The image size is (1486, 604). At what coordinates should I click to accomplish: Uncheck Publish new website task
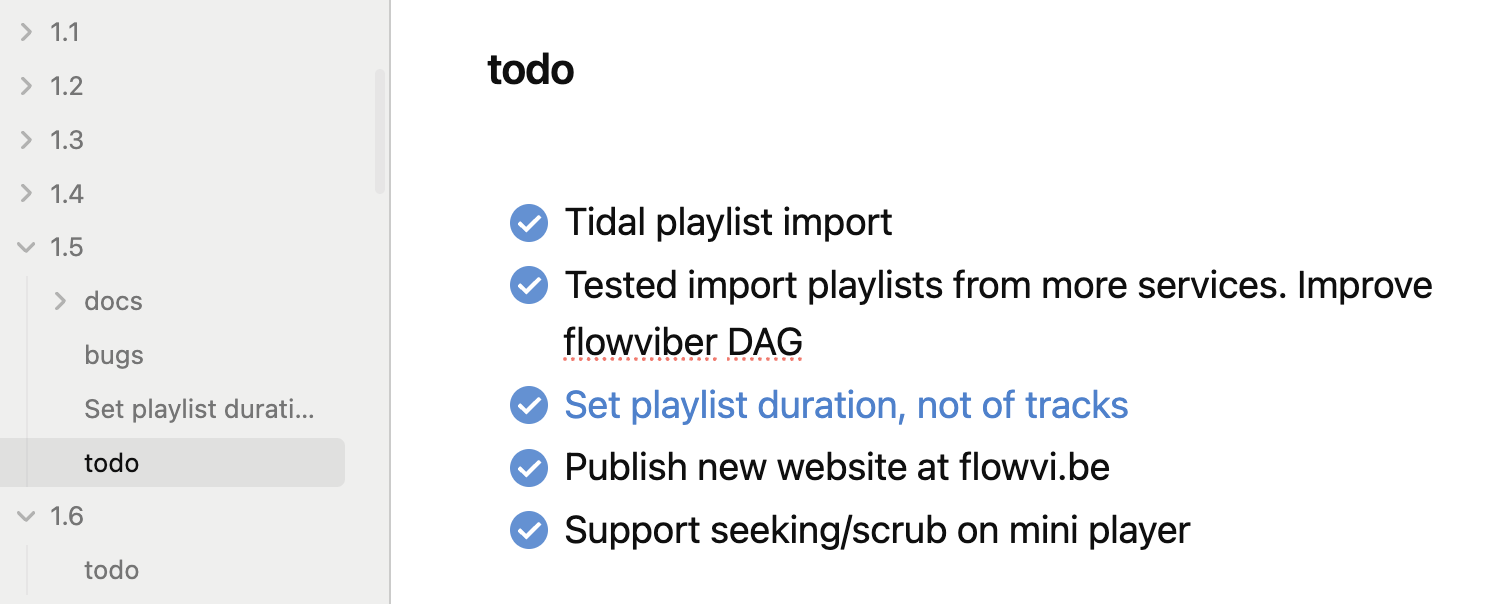(529, 468)
